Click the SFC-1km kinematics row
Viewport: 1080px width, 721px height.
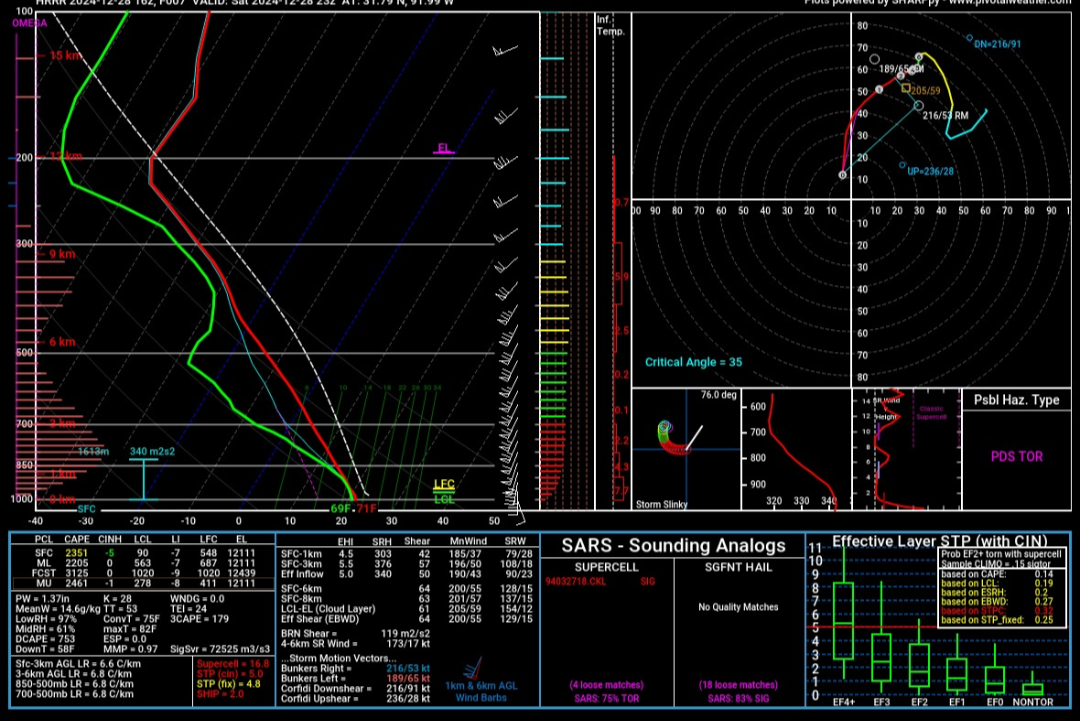coord(406,554)
